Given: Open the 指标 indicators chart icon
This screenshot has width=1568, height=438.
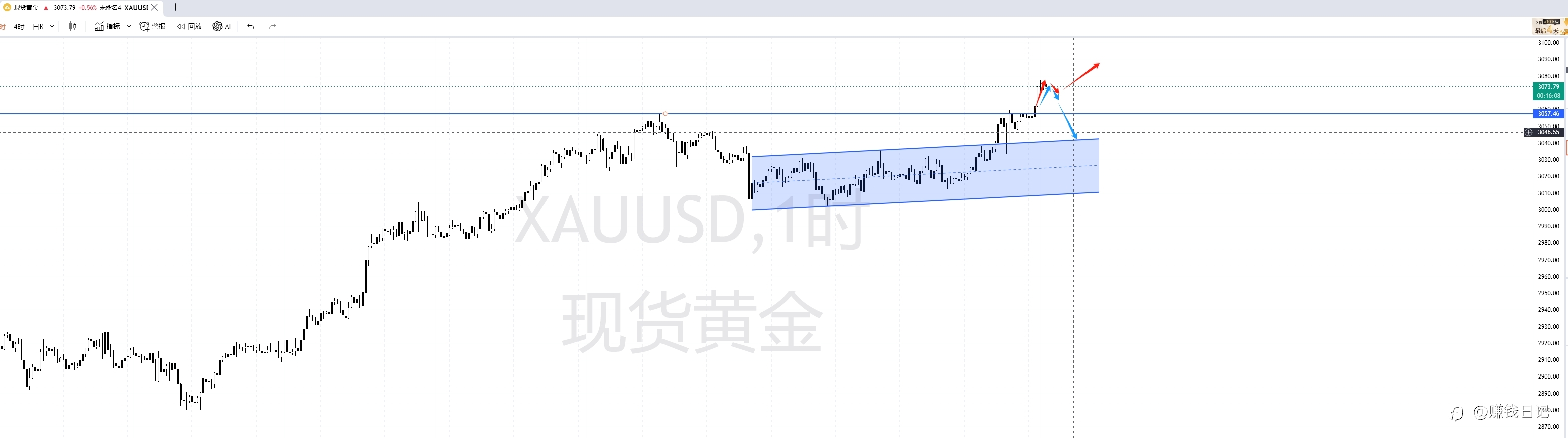Looking at the screenshot, I should [99, 26].
